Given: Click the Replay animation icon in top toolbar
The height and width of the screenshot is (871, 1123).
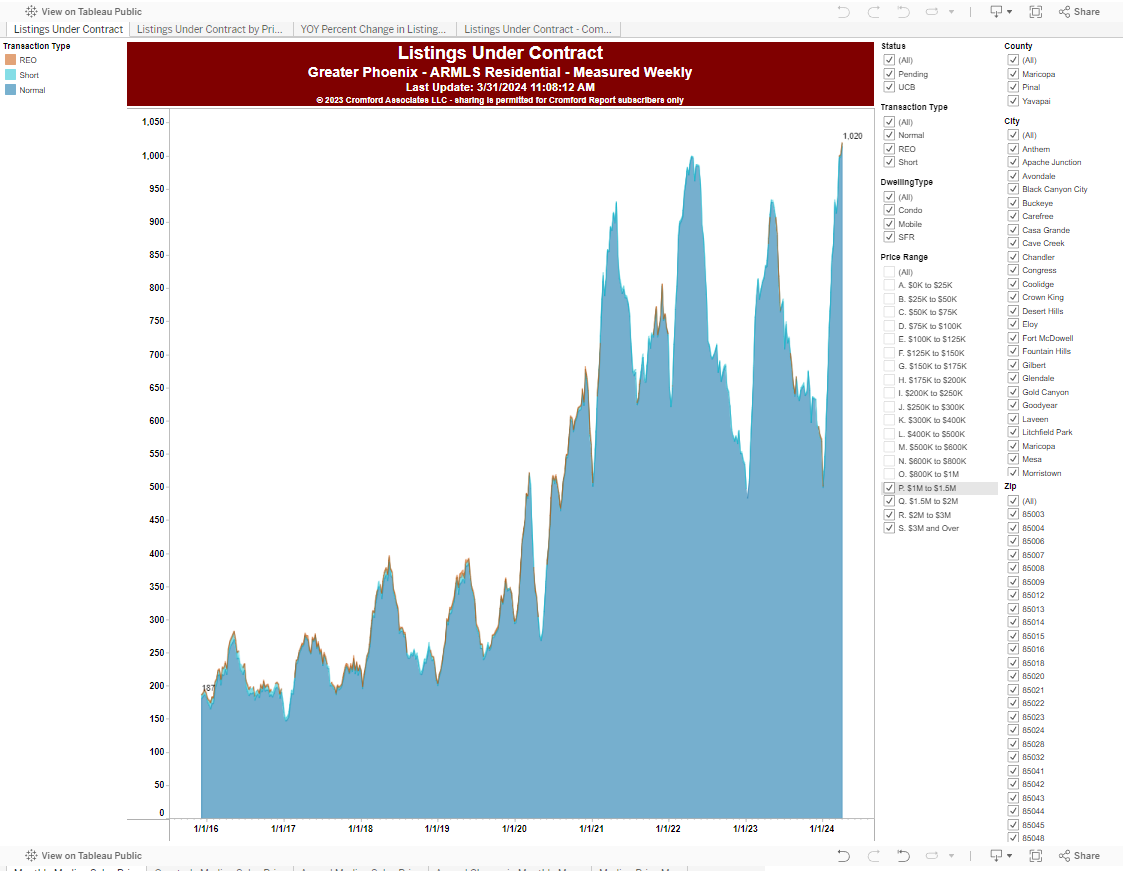Looking at the screenshot, I should pyautogui.click(x=932, y=12).
